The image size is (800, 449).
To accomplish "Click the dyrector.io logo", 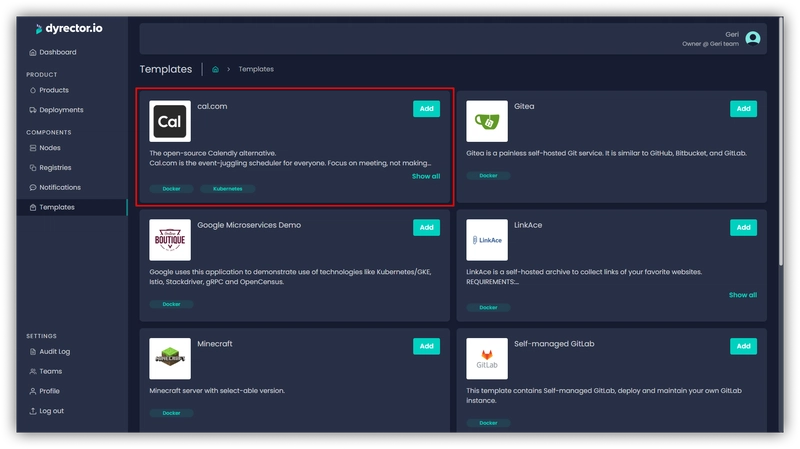I will point(68,29).
